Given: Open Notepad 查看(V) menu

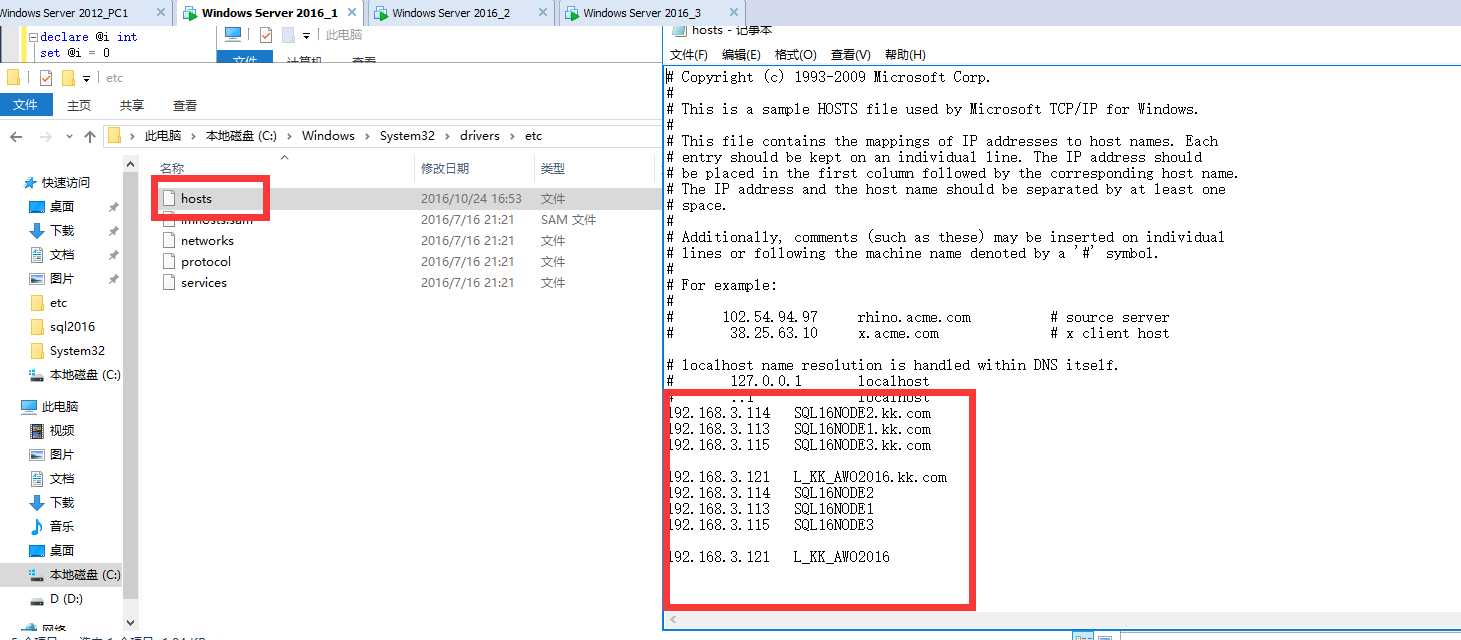Looking at the screenshot, I should tap(851, 55).
